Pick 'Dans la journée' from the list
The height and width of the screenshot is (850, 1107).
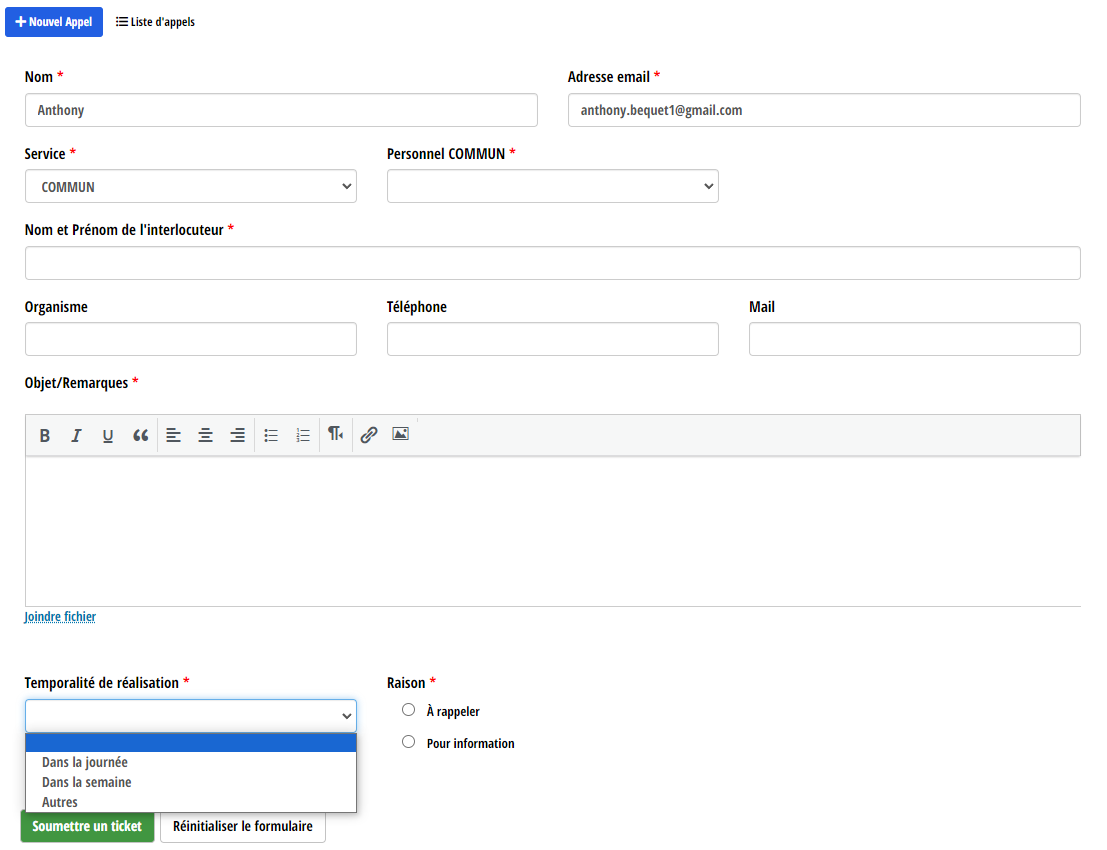(85, 762)
